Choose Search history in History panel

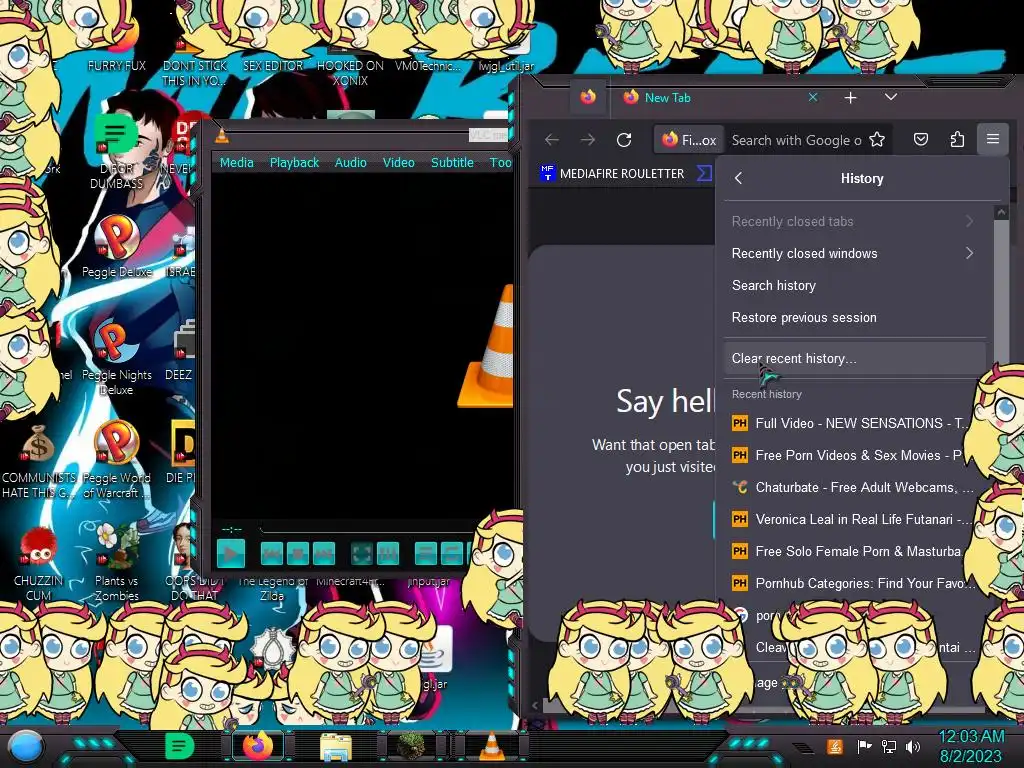pos(854,285)
